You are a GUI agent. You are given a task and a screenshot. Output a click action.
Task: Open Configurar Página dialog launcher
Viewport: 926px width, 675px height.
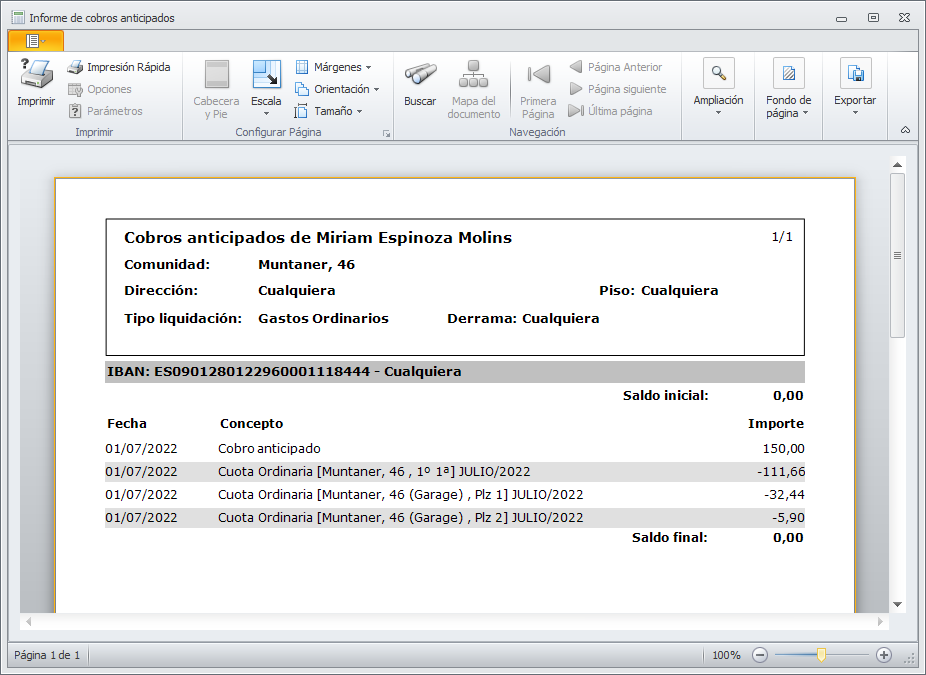pos(386,133)
